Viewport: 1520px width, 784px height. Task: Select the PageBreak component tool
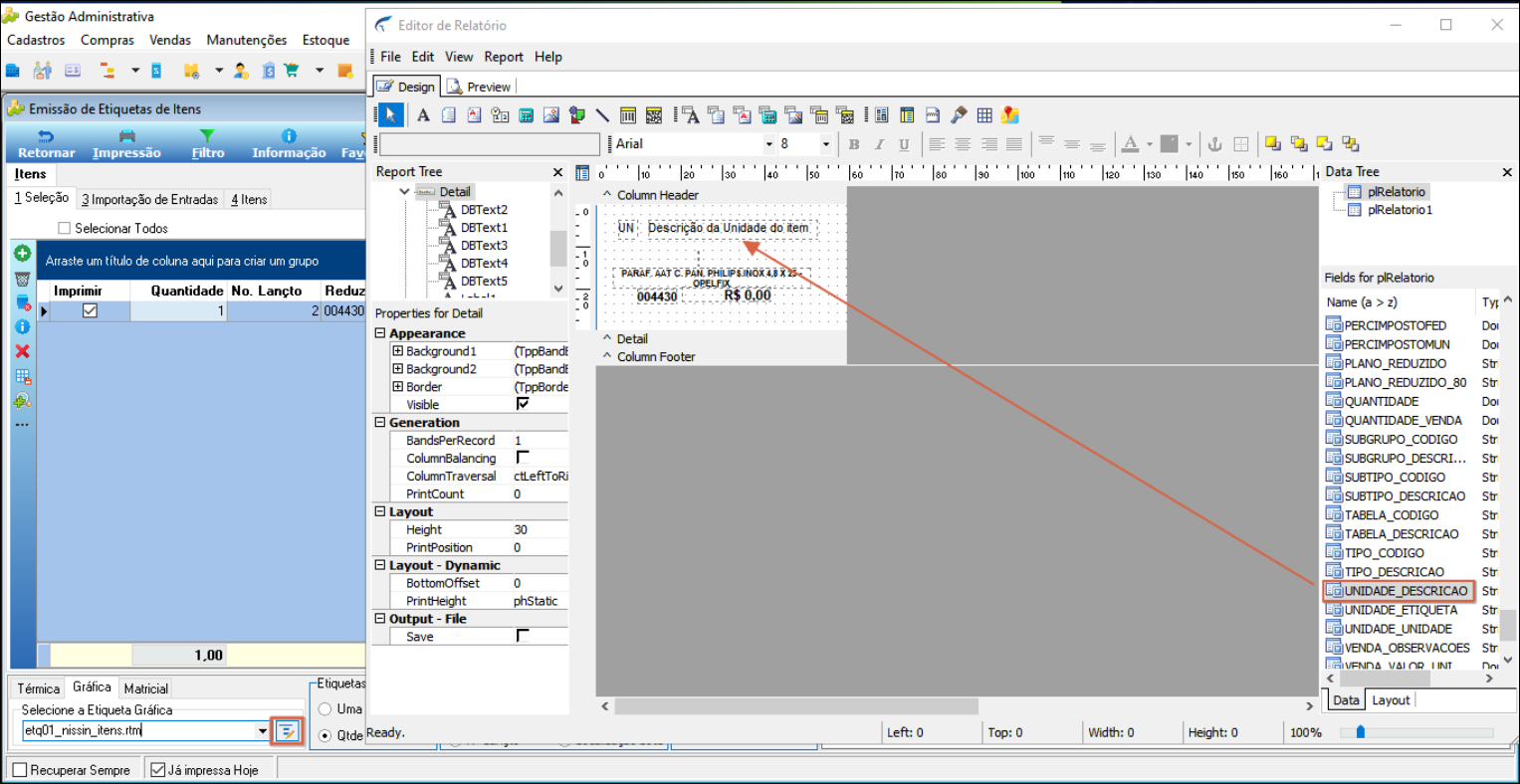[933, 115]
